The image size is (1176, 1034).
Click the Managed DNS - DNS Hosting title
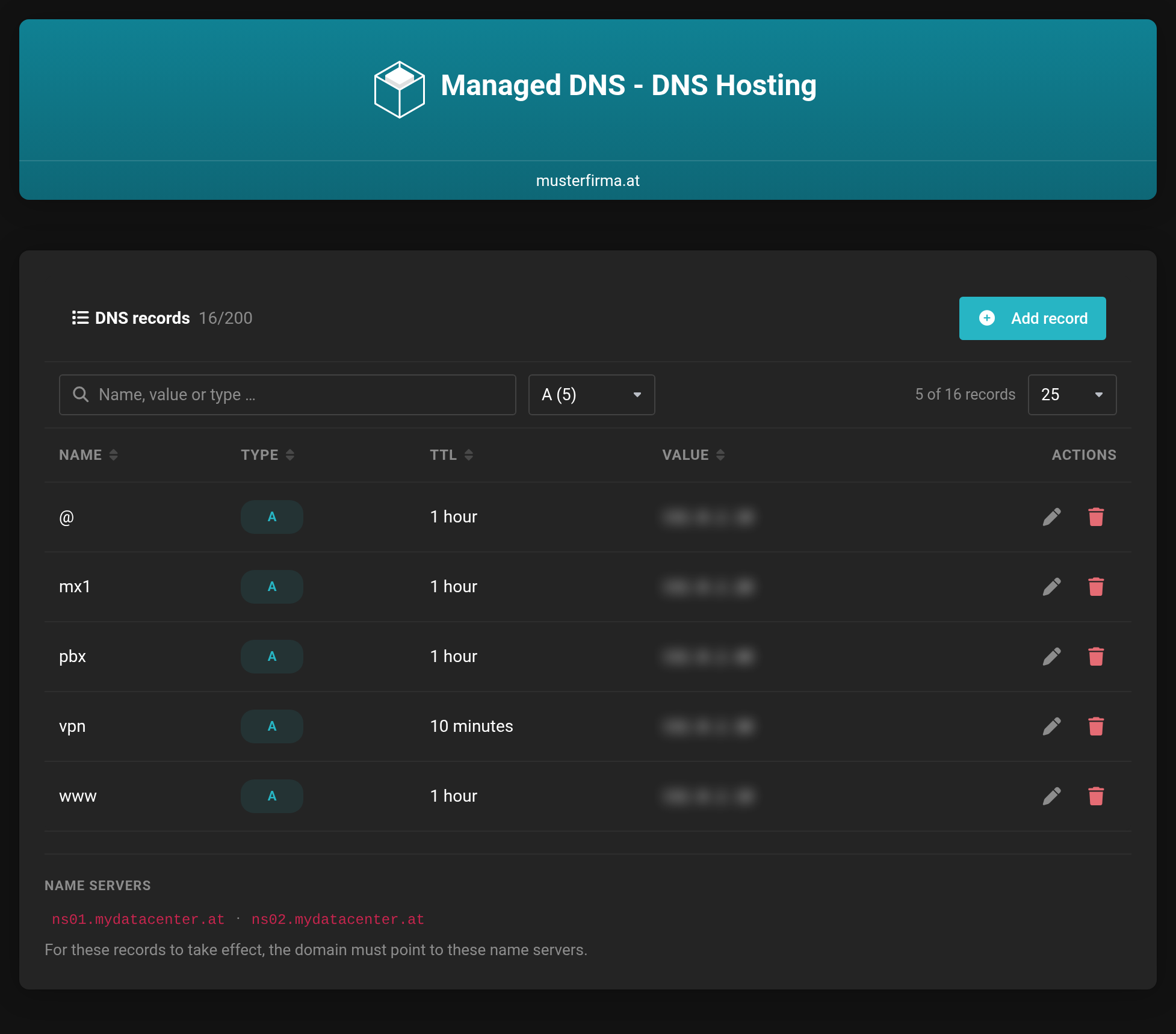(x=628, y=85)
